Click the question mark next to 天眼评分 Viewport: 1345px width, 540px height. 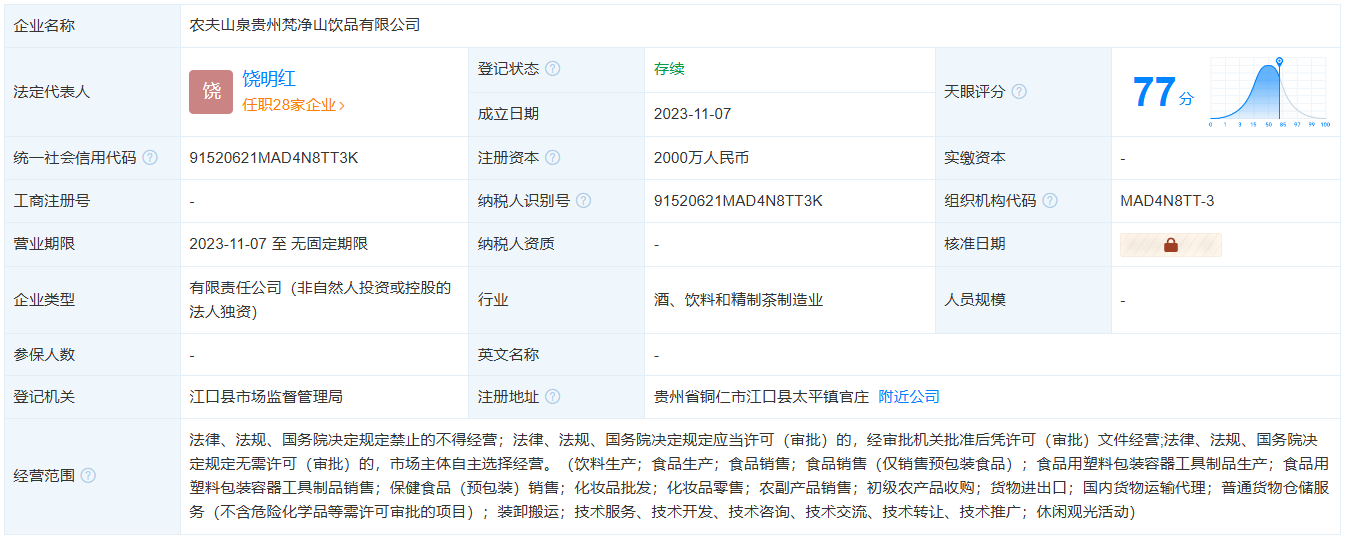pos(1019,91)
